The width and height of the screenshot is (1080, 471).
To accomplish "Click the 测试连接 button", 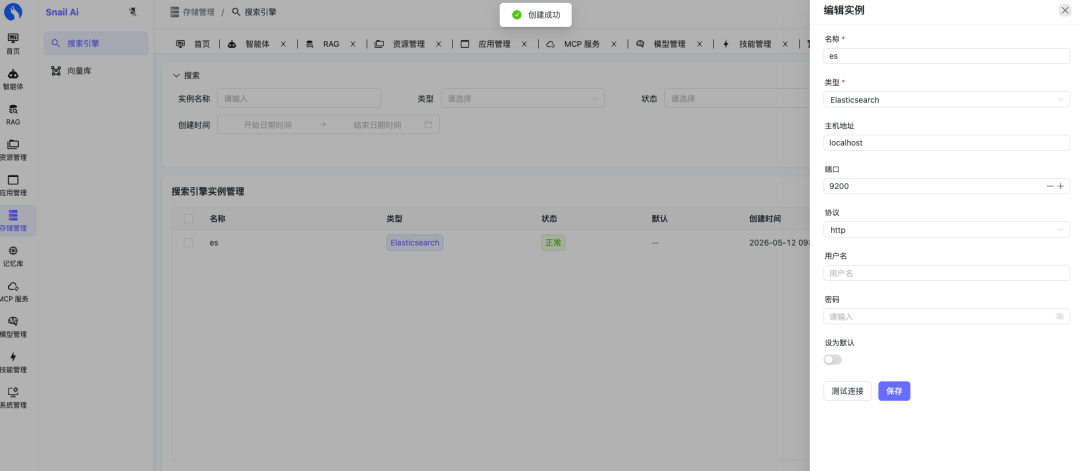I will [x=847, y=391].
